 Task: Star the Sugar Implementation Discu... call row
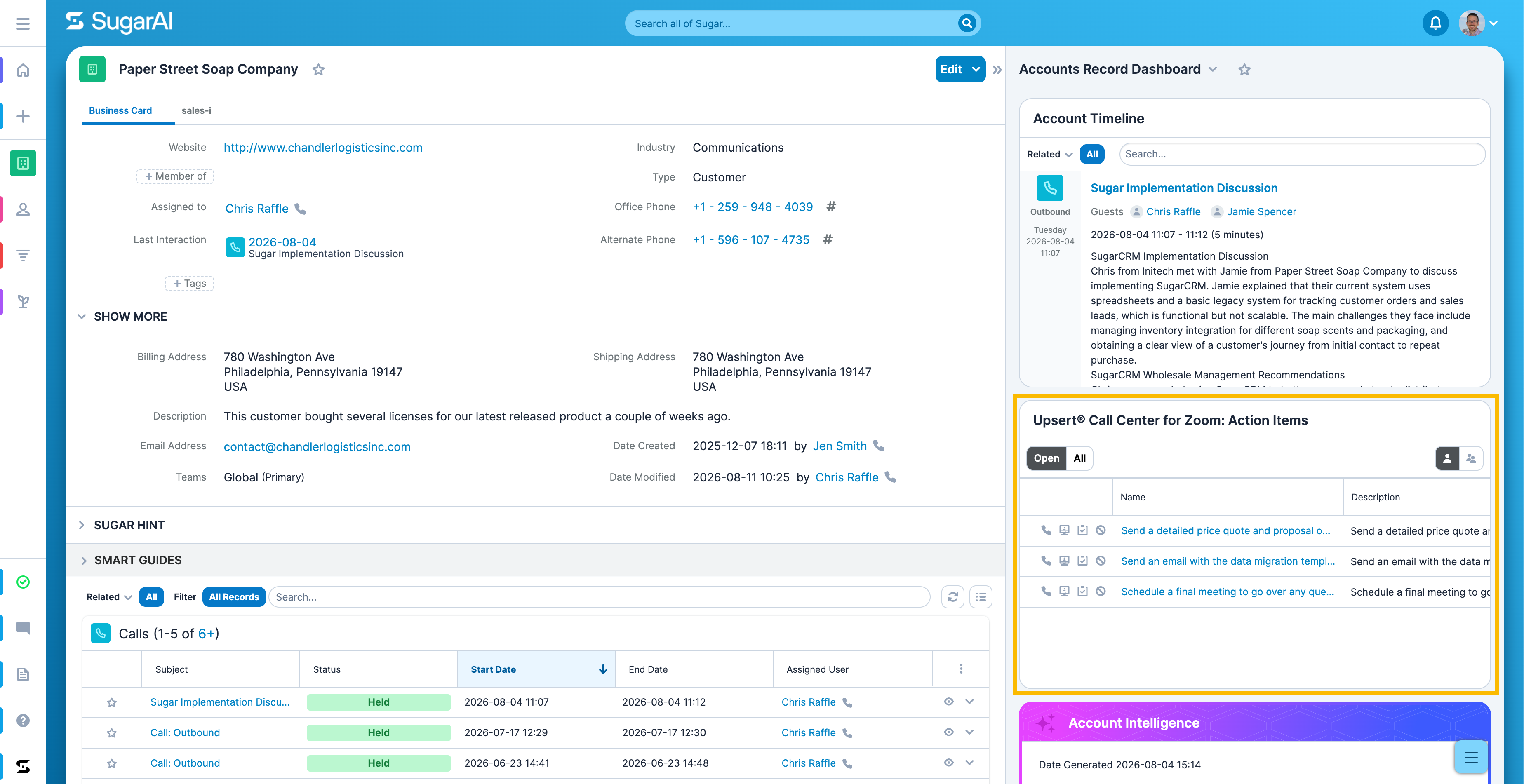coord(111,702)
